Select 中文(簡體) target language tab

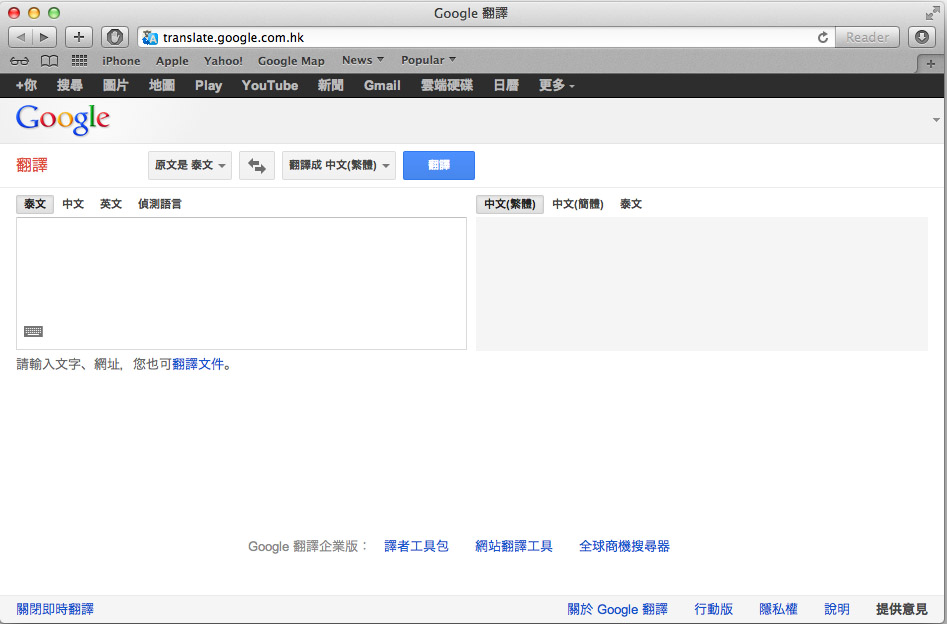(x=578, y=204)
